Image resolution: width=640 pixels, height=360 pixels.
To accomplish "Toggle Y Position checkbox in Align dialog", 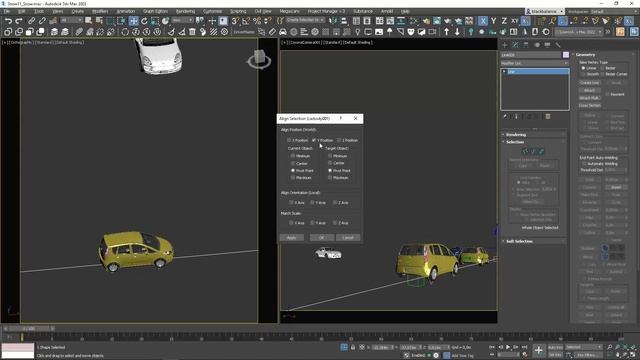I will pyautogui.click(x=314, y=140).
